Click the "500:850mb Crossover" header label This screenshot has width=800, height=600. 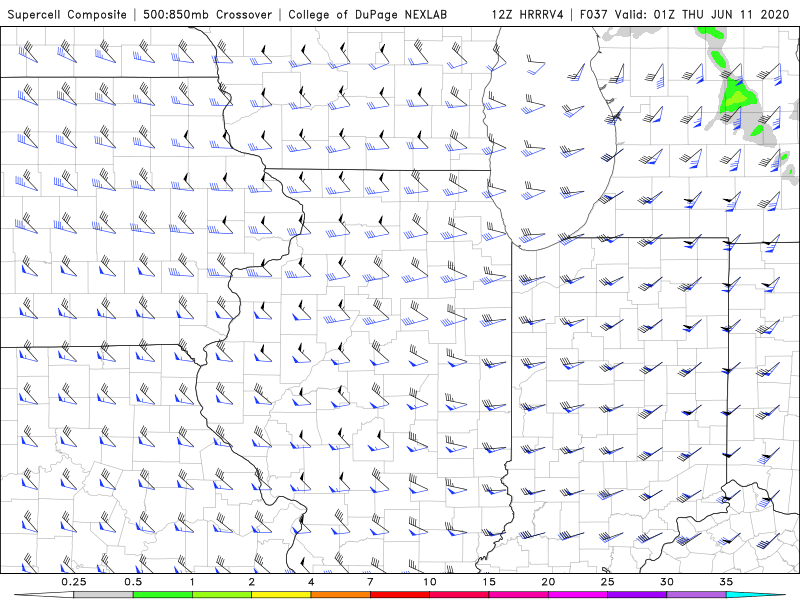coord(207,14)
